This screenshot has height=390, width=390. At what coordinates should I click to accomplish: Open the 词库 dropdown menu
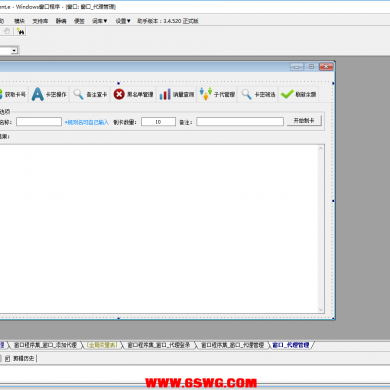99,21
